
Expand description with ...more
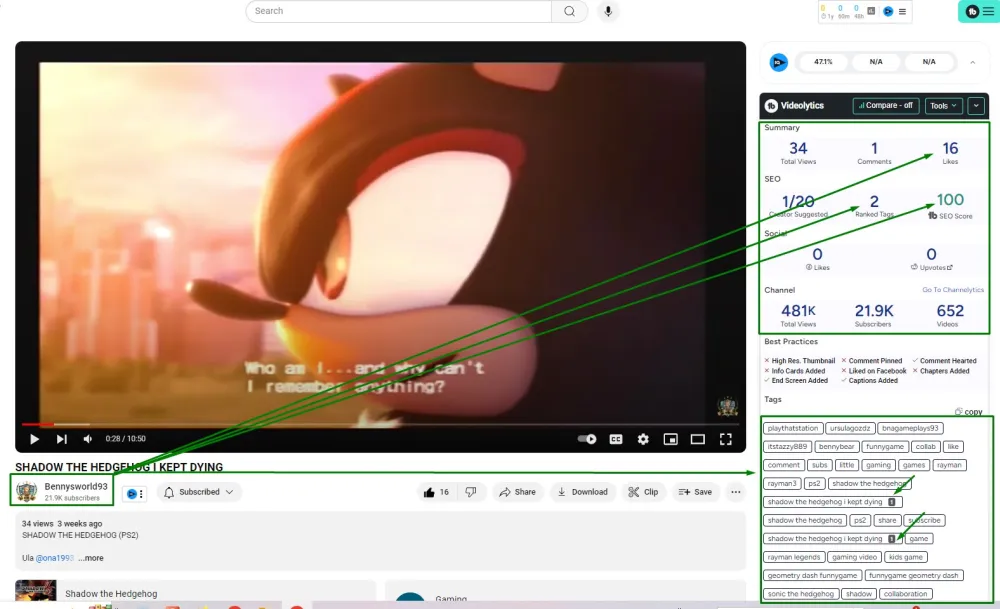91,557
